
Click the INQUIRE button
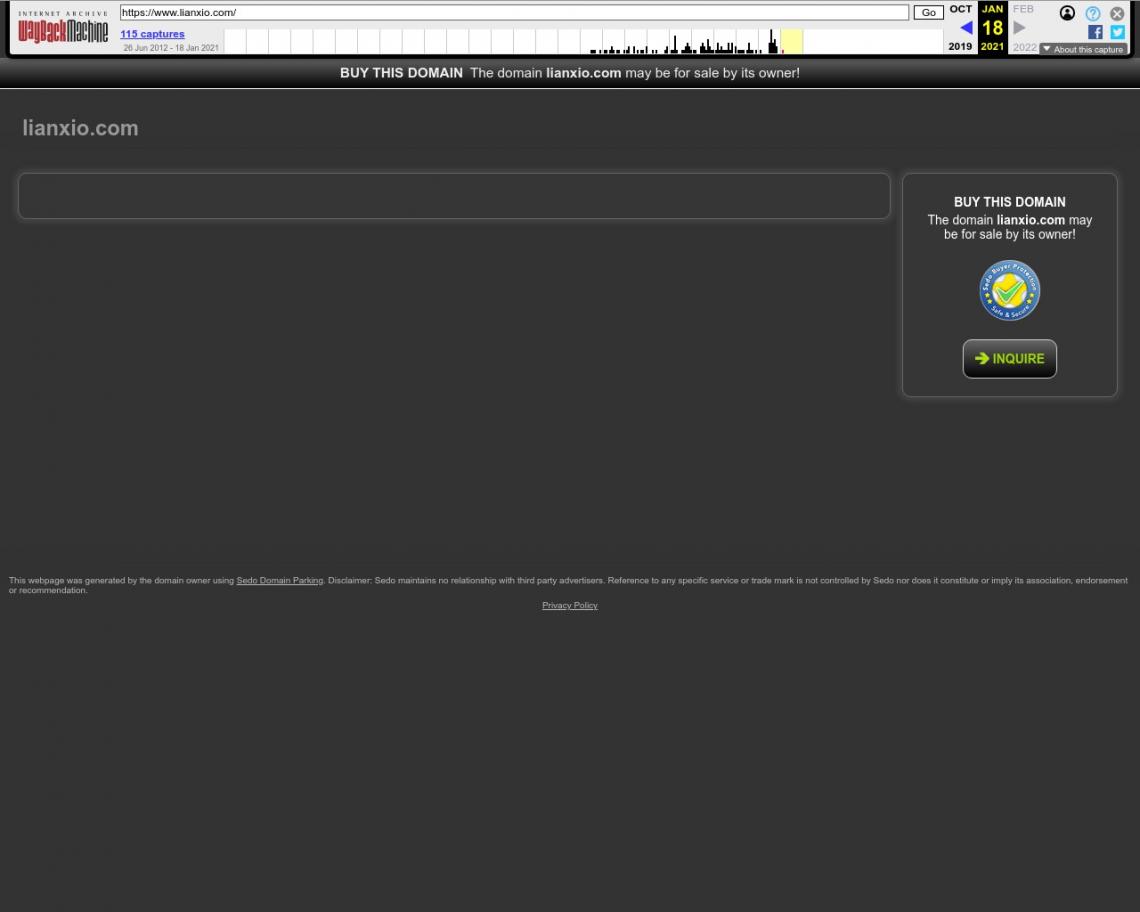(1009, 359)
